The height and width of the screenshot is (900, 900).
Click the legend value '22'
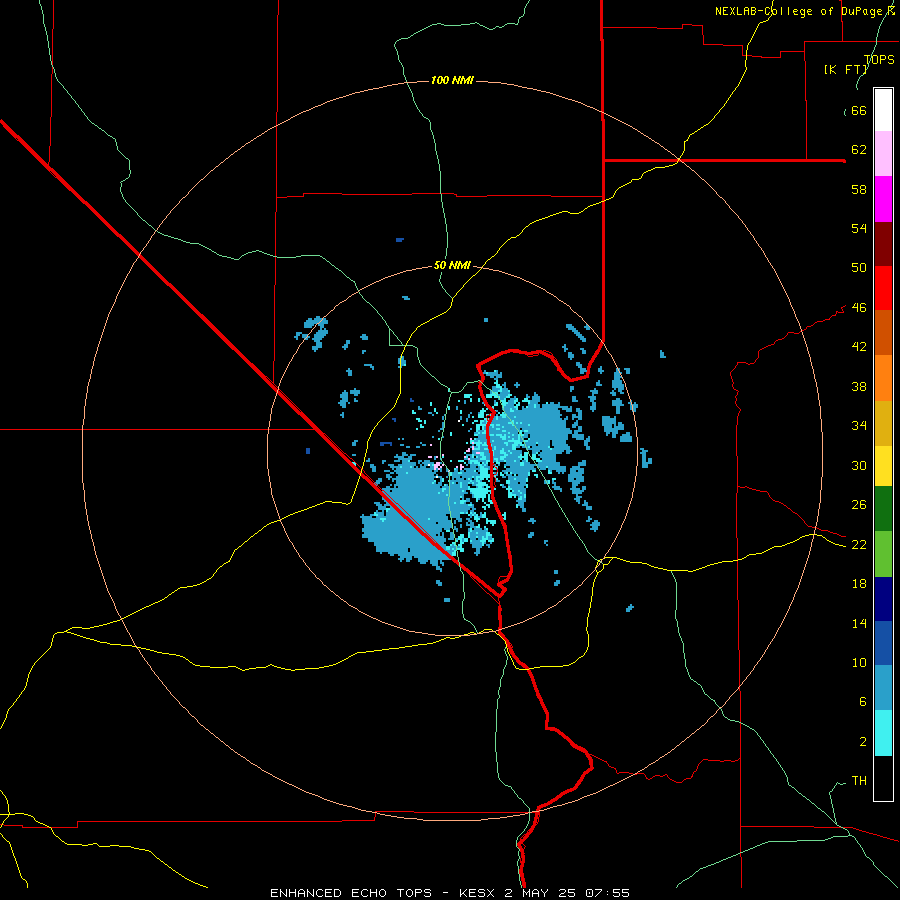click(x=859, y=544)
